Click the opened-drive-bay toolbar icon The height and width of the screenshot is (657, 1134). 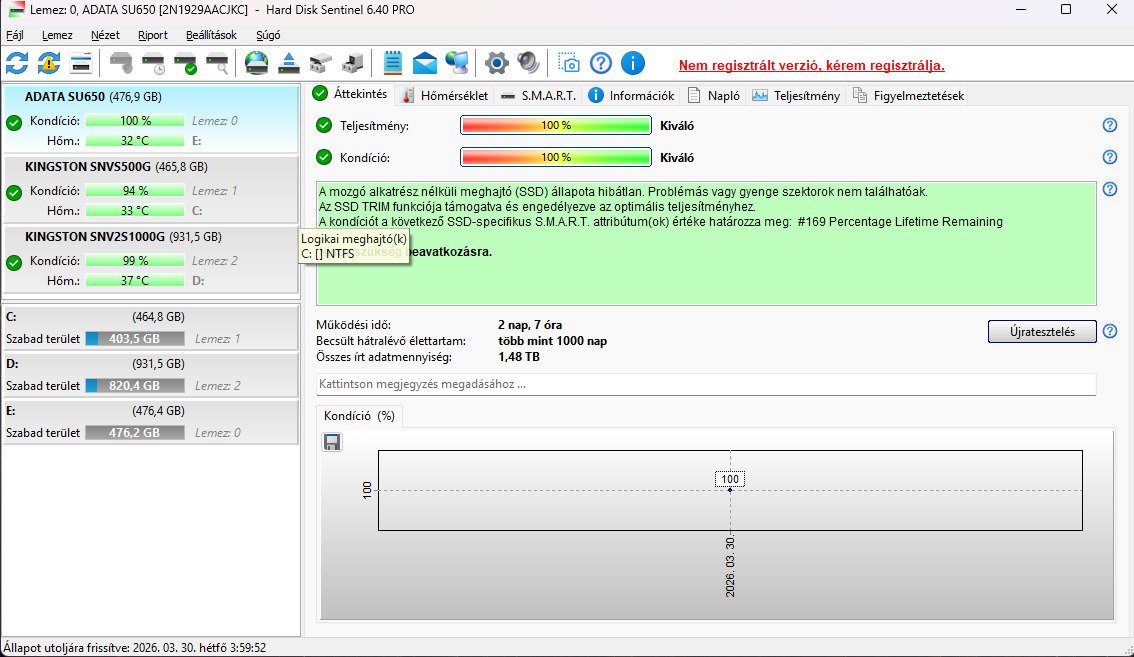pyautogui.click(x=320, y=64)
